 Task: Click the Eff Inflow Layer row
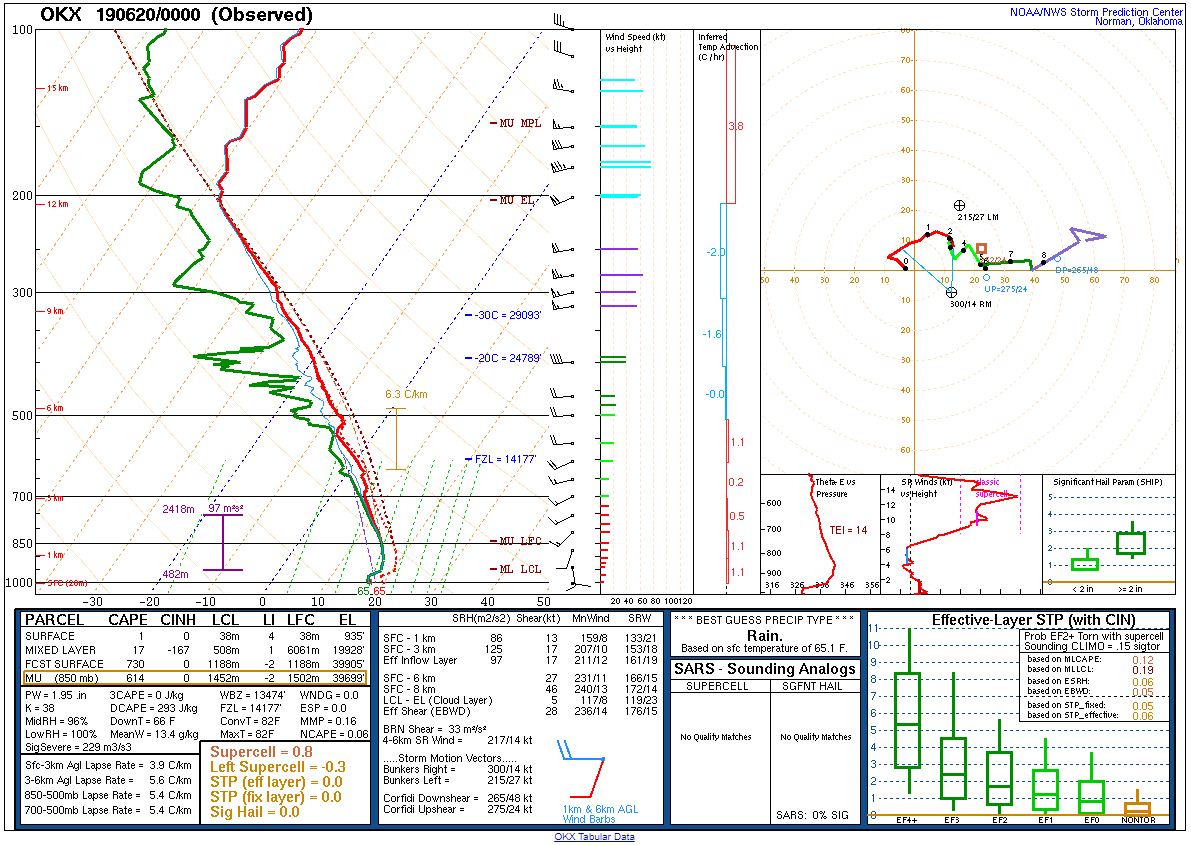(x=520, y=660)
